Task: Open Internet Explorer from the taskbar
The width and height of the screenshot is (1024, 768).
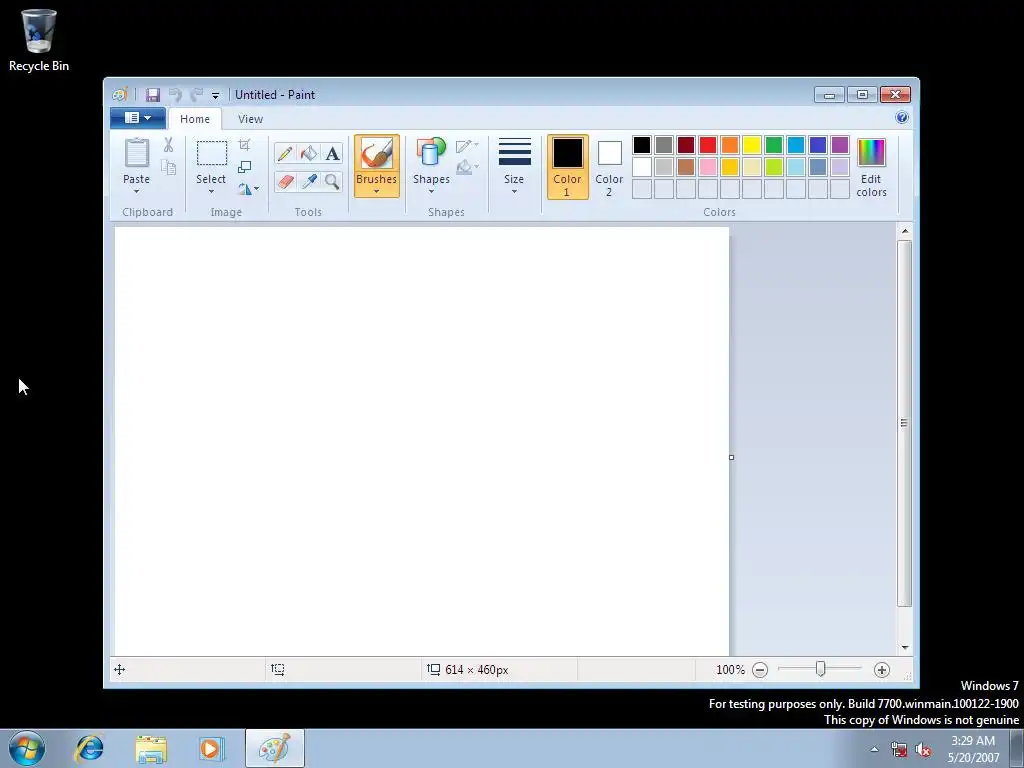Action: pyautogui.click(x=89, y=748)
